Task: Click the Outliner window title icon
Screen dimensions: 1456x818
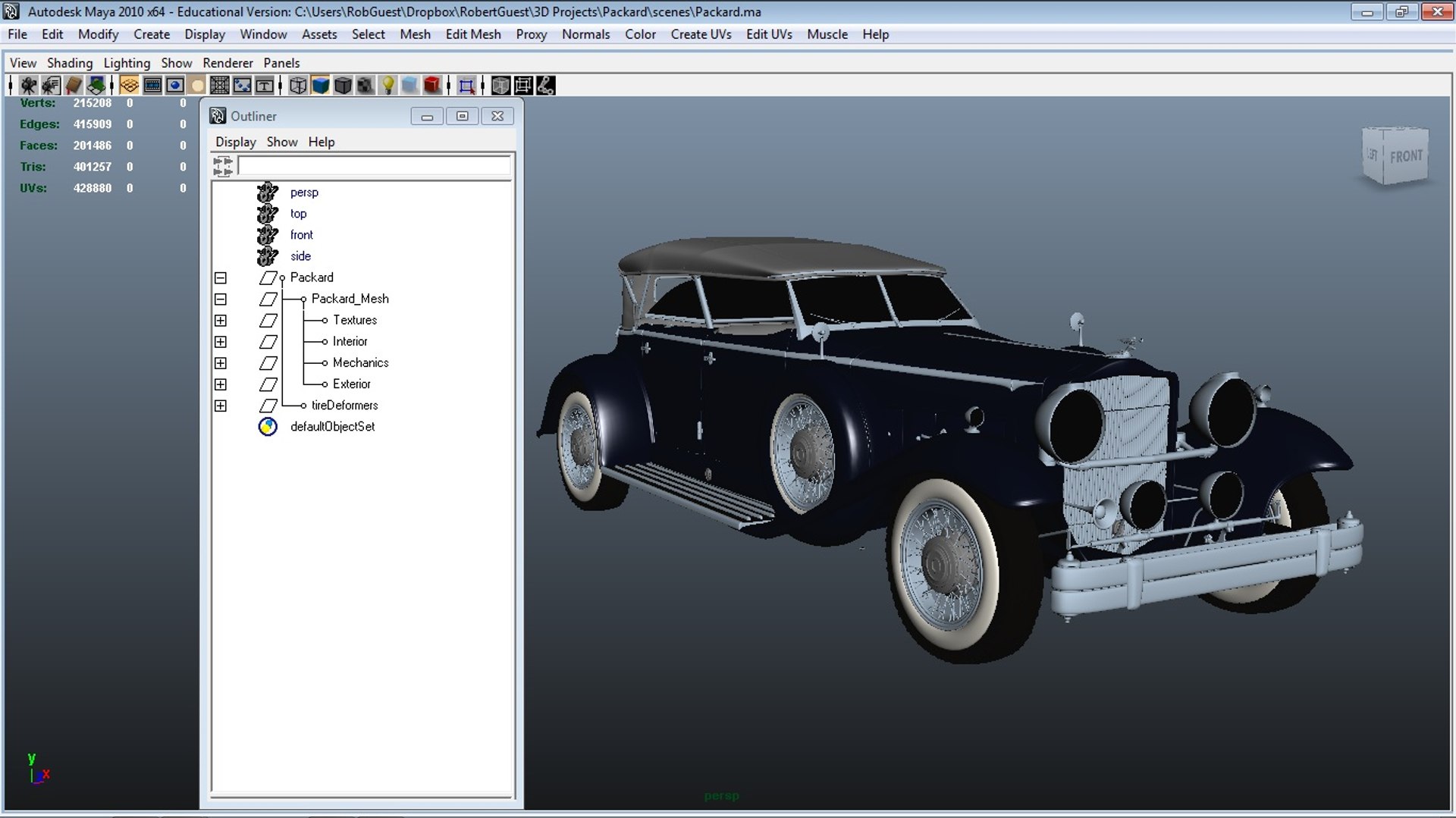Action: click(x=218, y=116)
